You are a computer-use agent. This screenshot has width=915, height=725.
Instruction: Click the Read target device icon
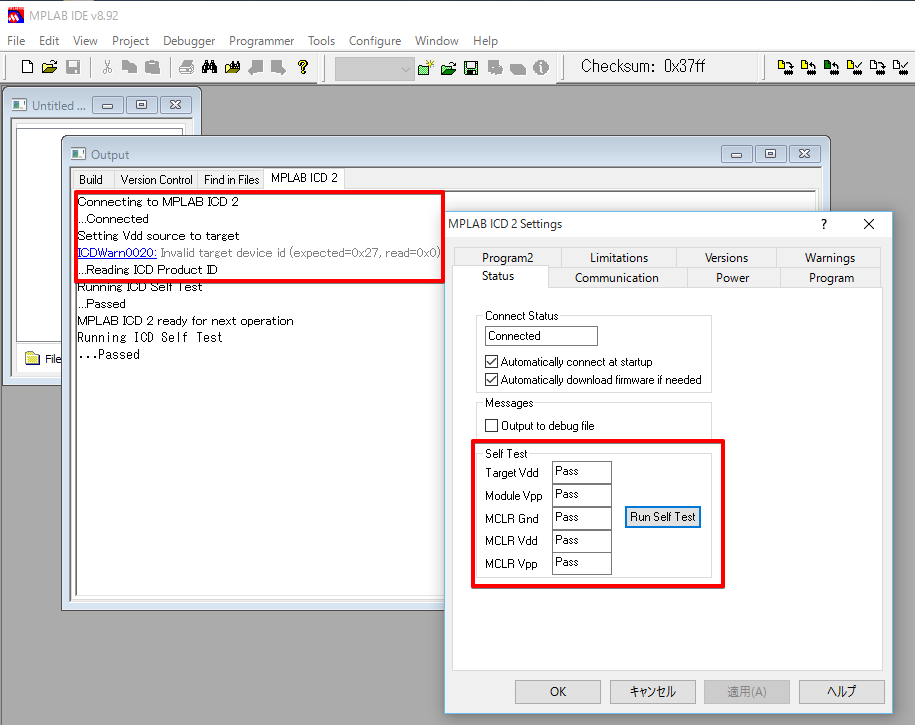click(808, 68)
